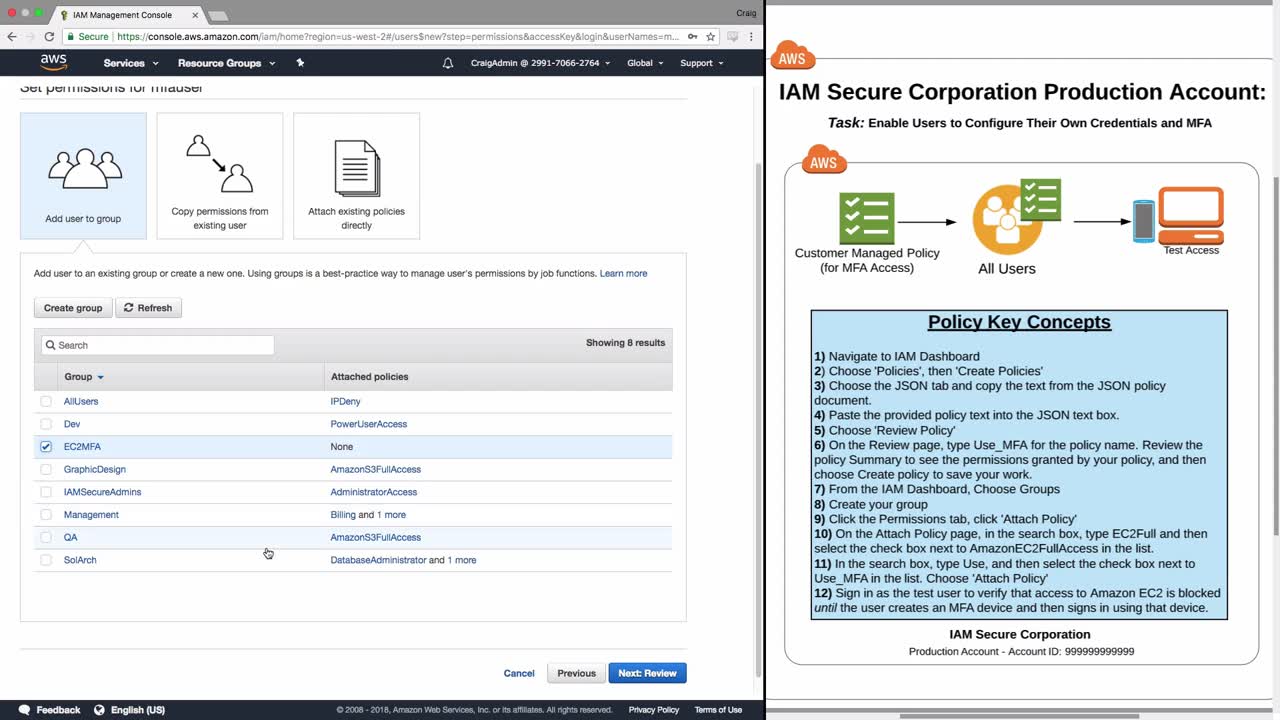This screenshot has width=1280, height=720.
Task: Expand the Services menu
Action: [x=131, y=63]
